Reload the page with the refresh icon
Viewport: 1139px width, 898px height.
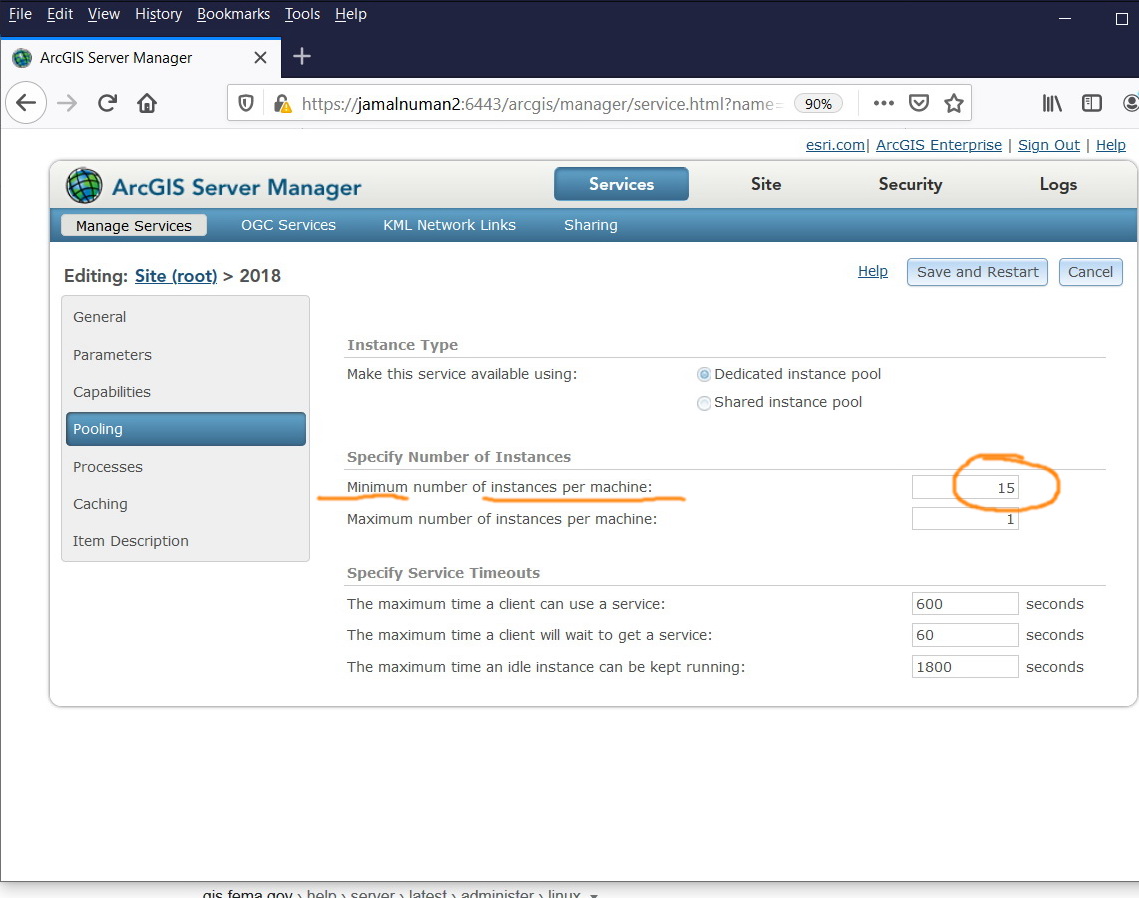coord(107,103)
